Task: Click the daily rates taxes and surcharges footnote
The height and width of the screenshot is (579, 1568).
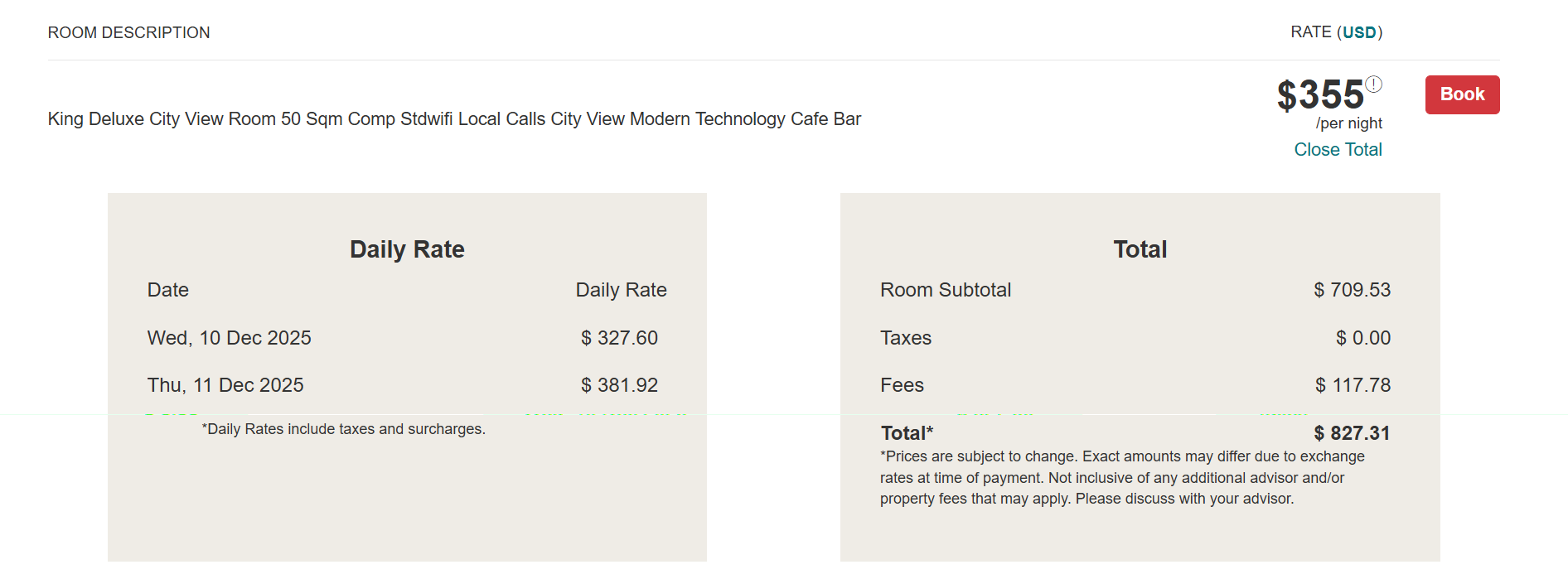Action: tap(344, 429)
